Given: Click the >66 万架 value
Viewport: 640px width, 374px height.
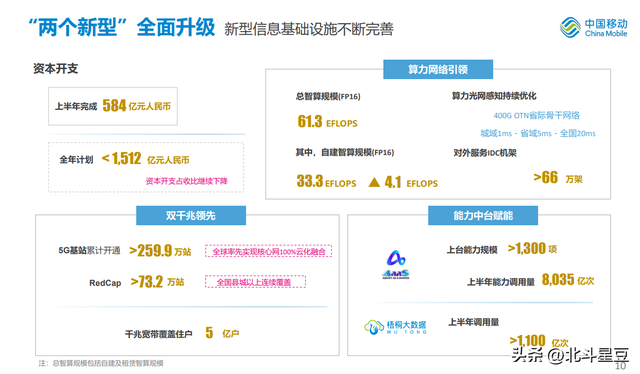Looking at the screenshot, I should click(x=558, y=178).
